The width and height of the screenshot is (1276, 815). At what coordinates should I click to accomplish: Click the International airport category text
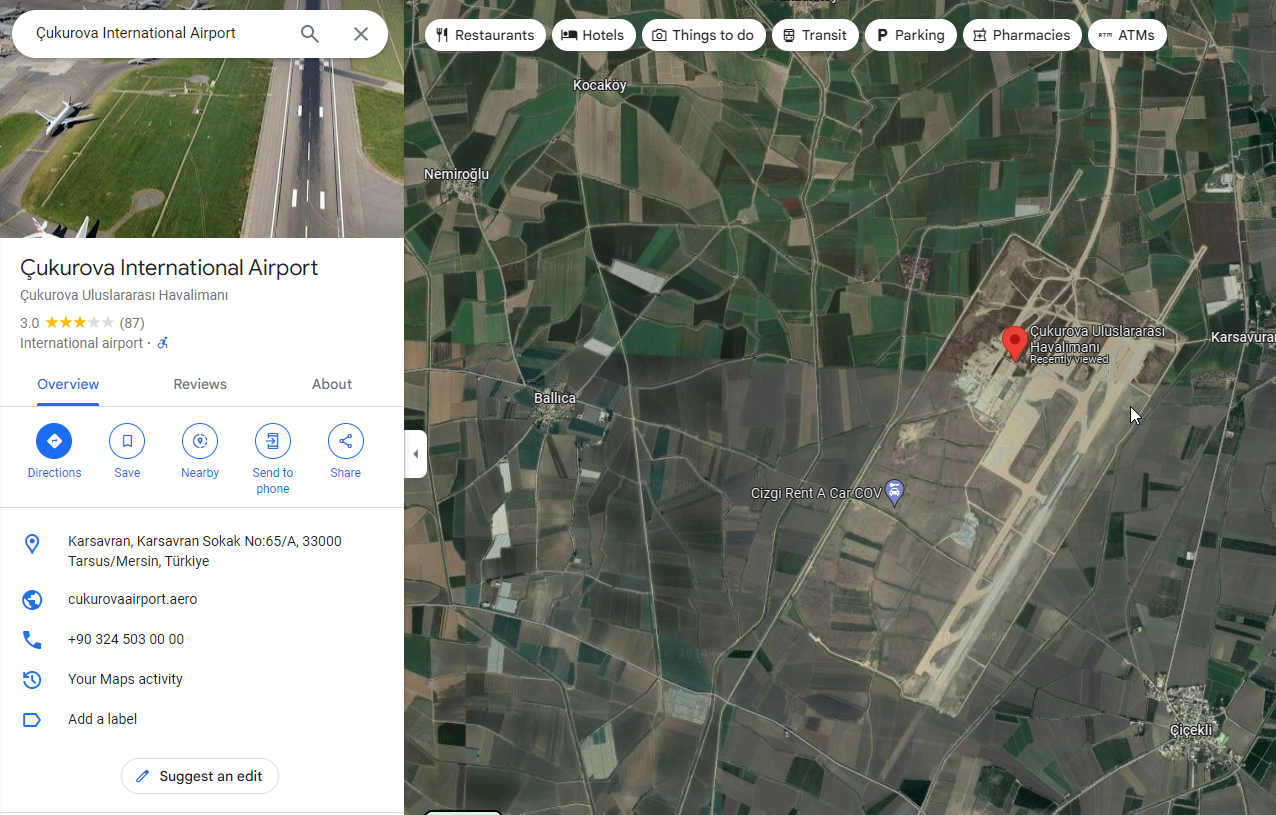(x=81, y=343)
